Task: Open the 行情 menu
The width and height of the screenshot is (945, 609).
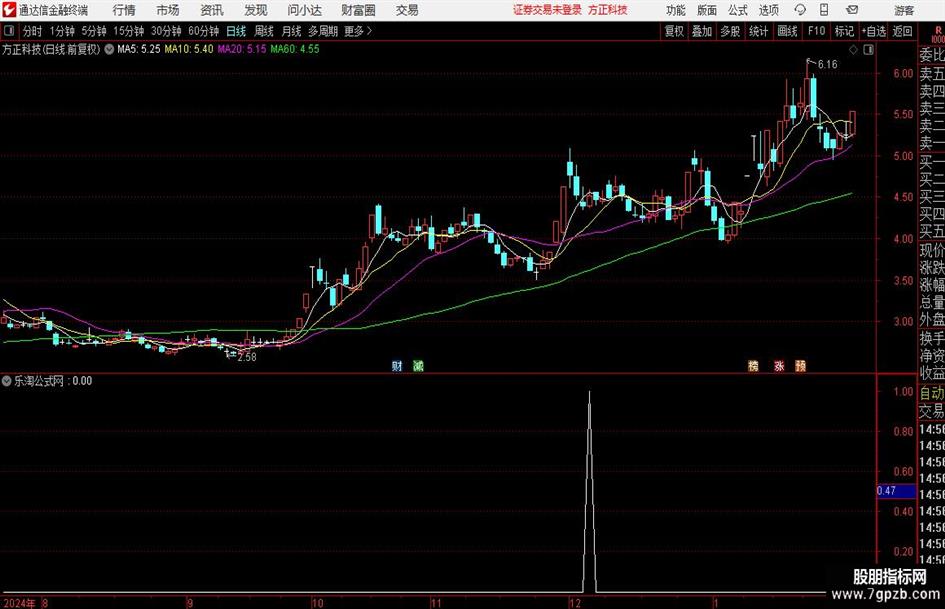Action: (124, 10)
